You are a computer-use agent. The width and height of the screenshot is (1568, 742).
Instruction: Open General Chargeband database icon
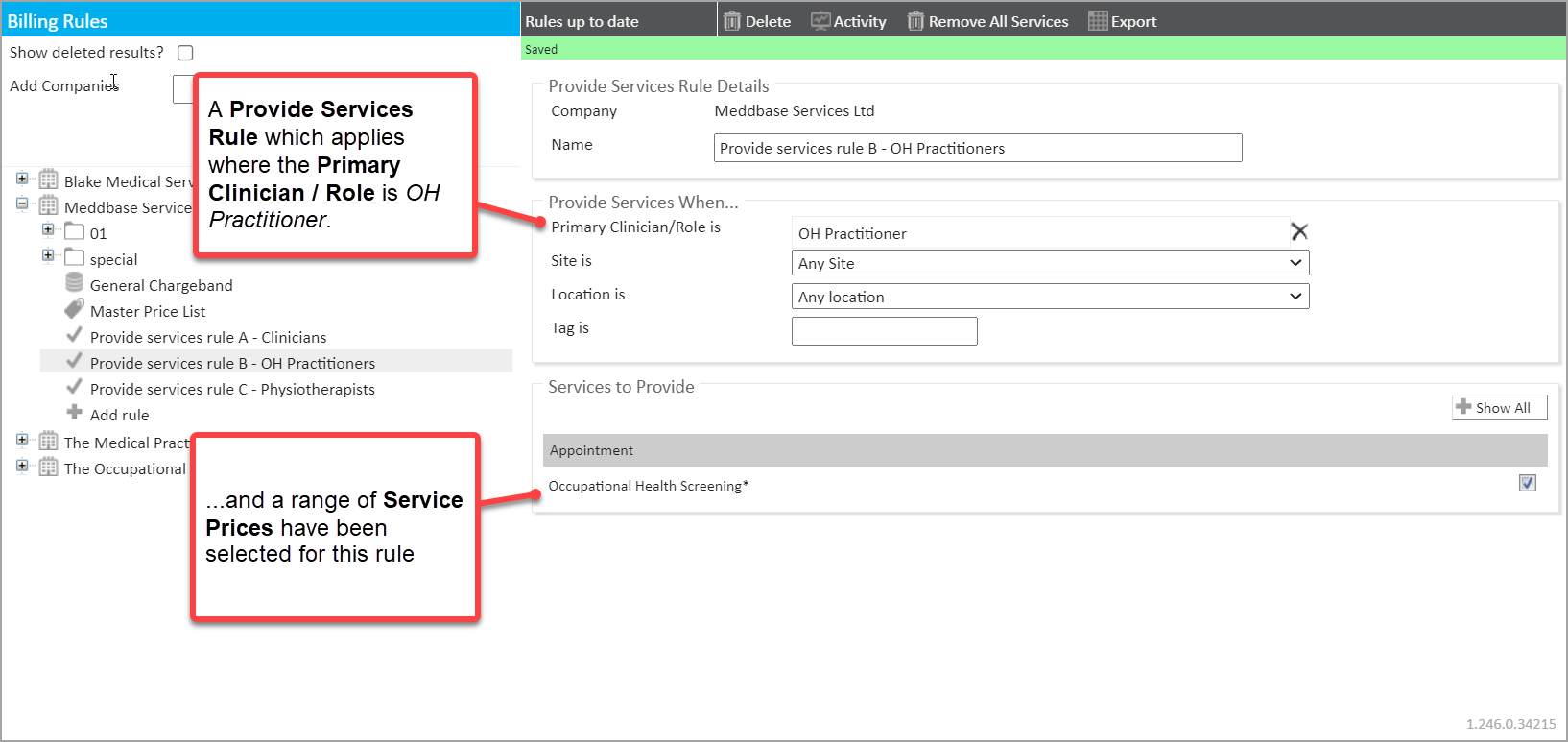(74, 283)
